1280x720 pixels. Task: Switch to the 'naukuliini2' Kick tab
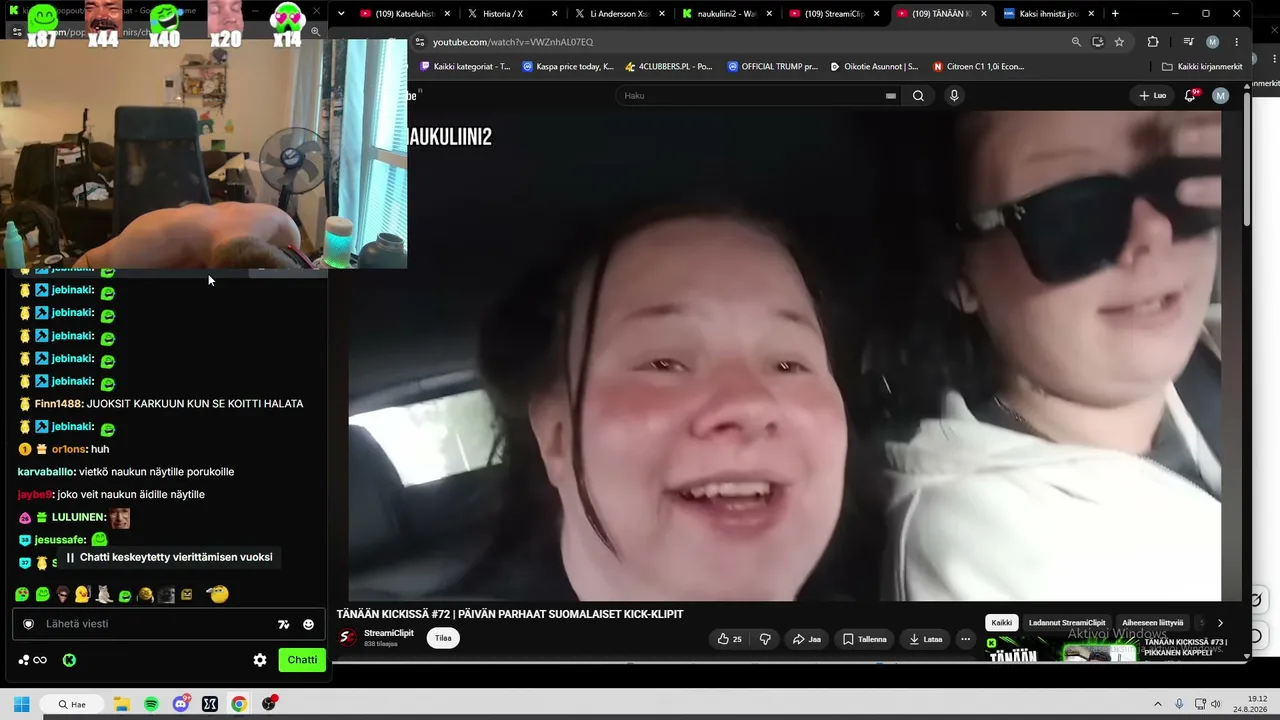(727, 14)
